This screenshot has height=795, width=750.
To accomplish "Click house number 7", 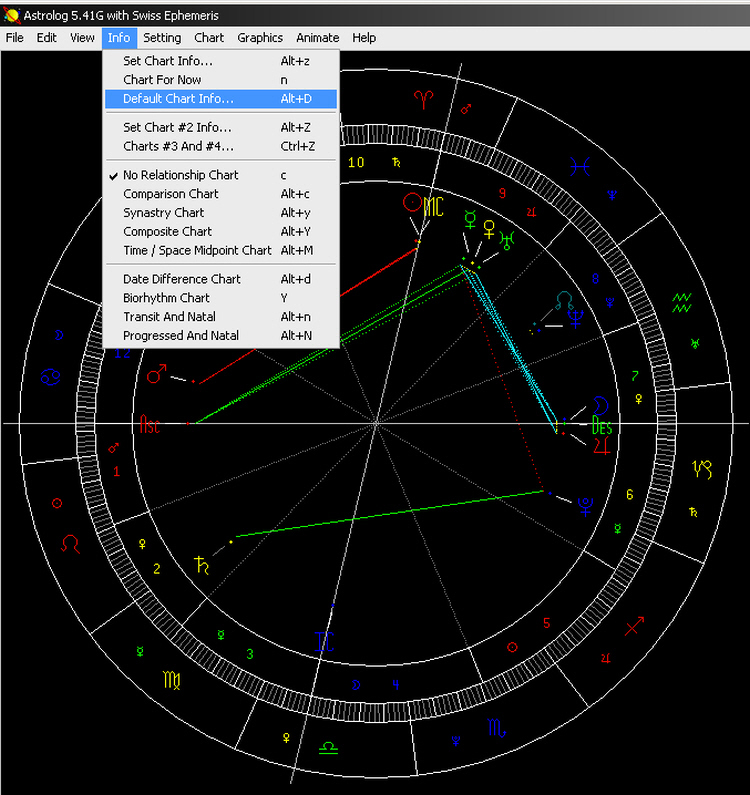I will pos(635,376).
